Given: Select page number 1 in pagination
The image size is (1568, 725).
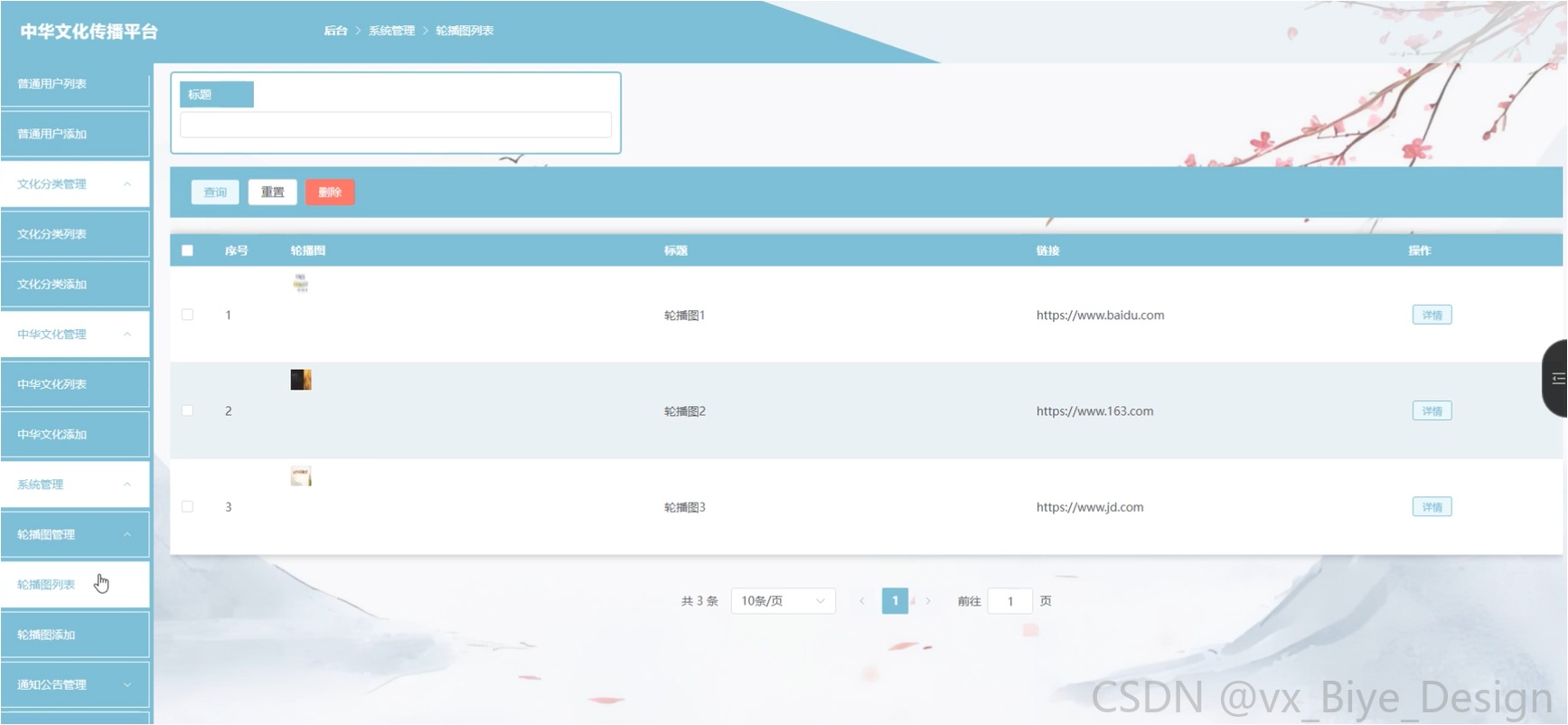Looking at the screenshot, I should (895, 600).
